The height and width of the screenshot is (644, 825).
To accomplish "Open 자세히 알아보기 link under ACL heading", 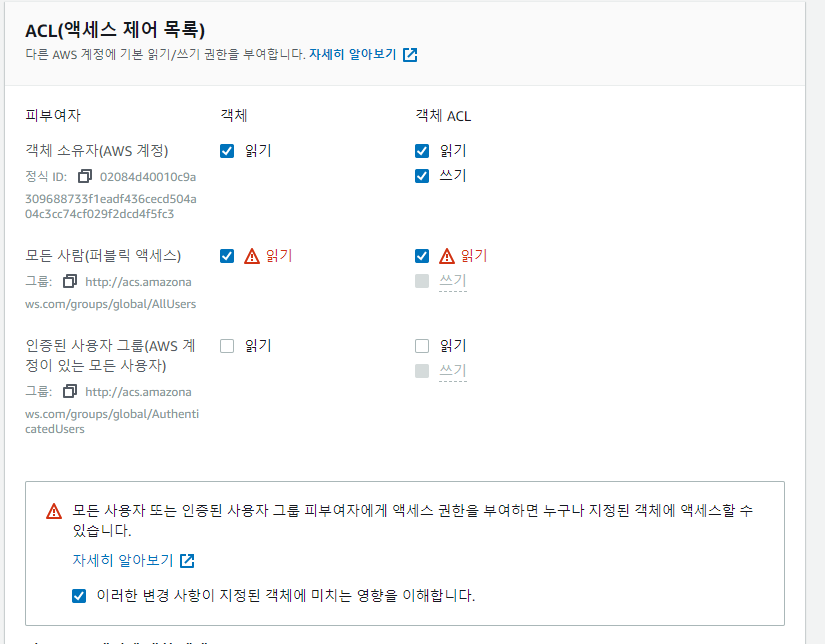I will (x=353, y=54).
